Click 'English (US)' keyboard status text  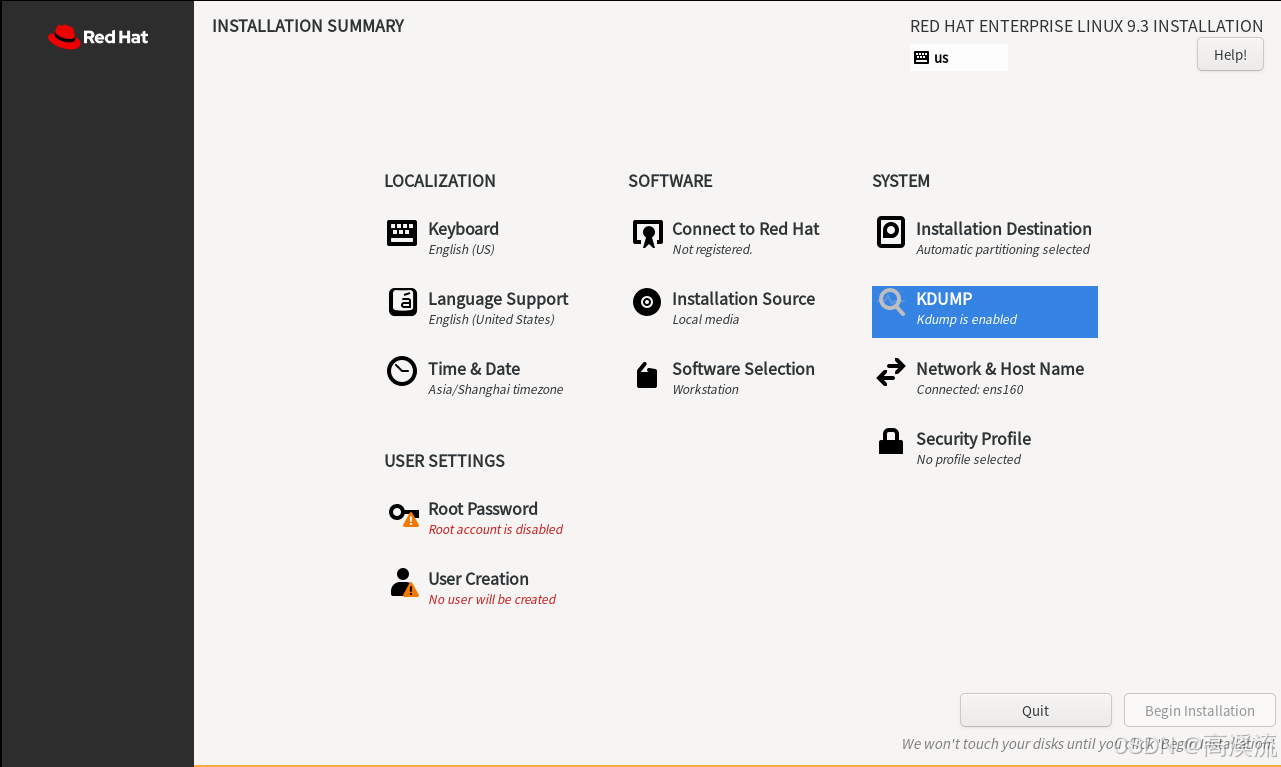pos(461,250)
